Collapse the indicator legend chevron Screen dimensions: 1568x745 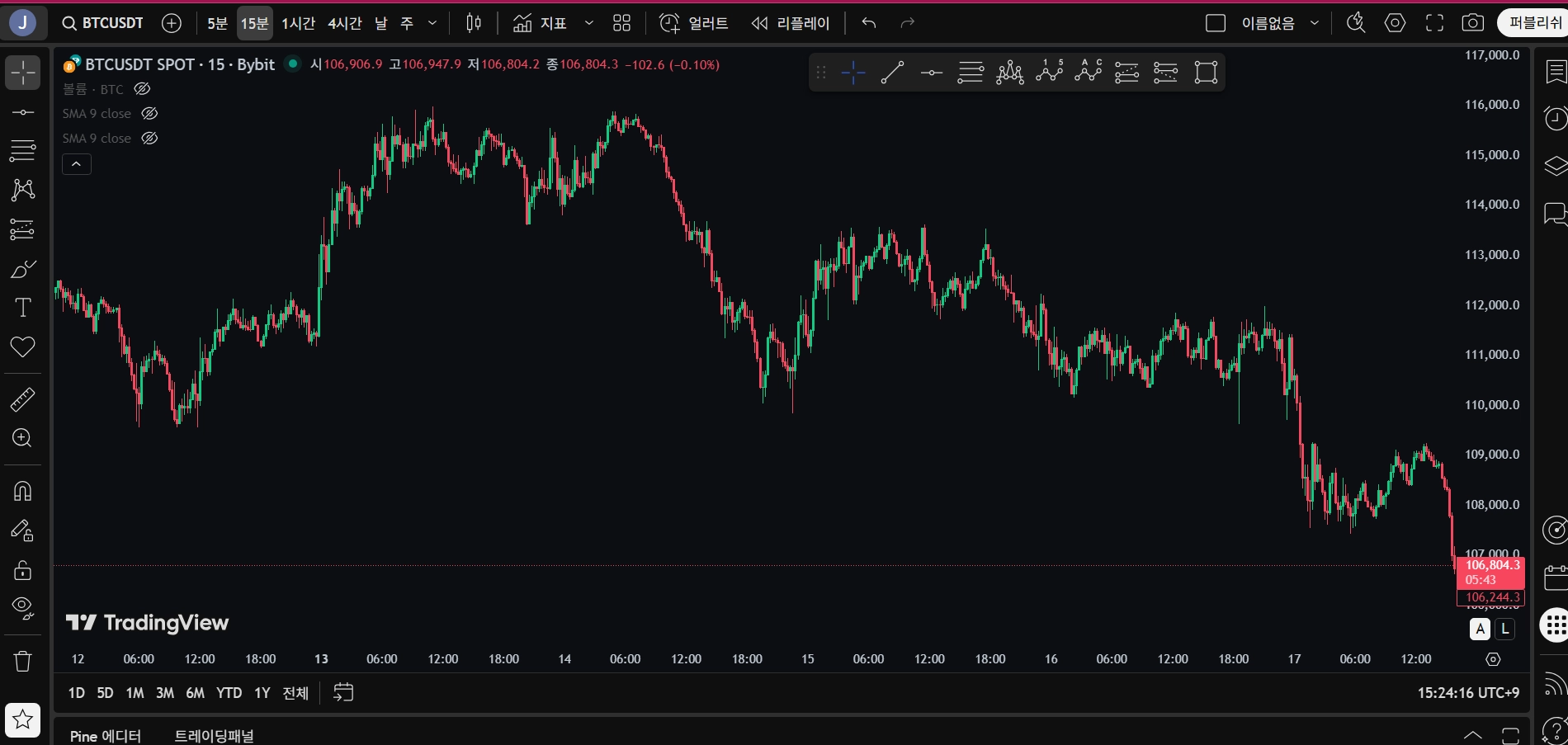(77, 164)
